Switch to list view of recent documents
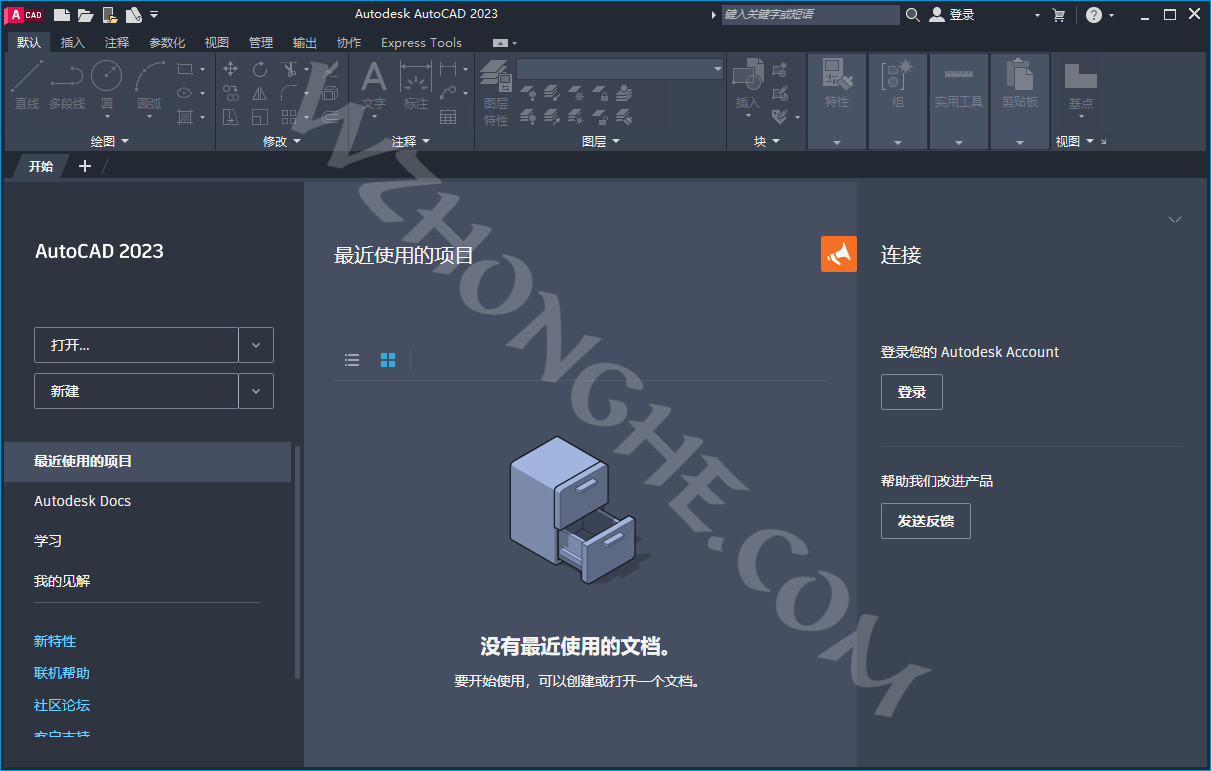 pos(352,359)
